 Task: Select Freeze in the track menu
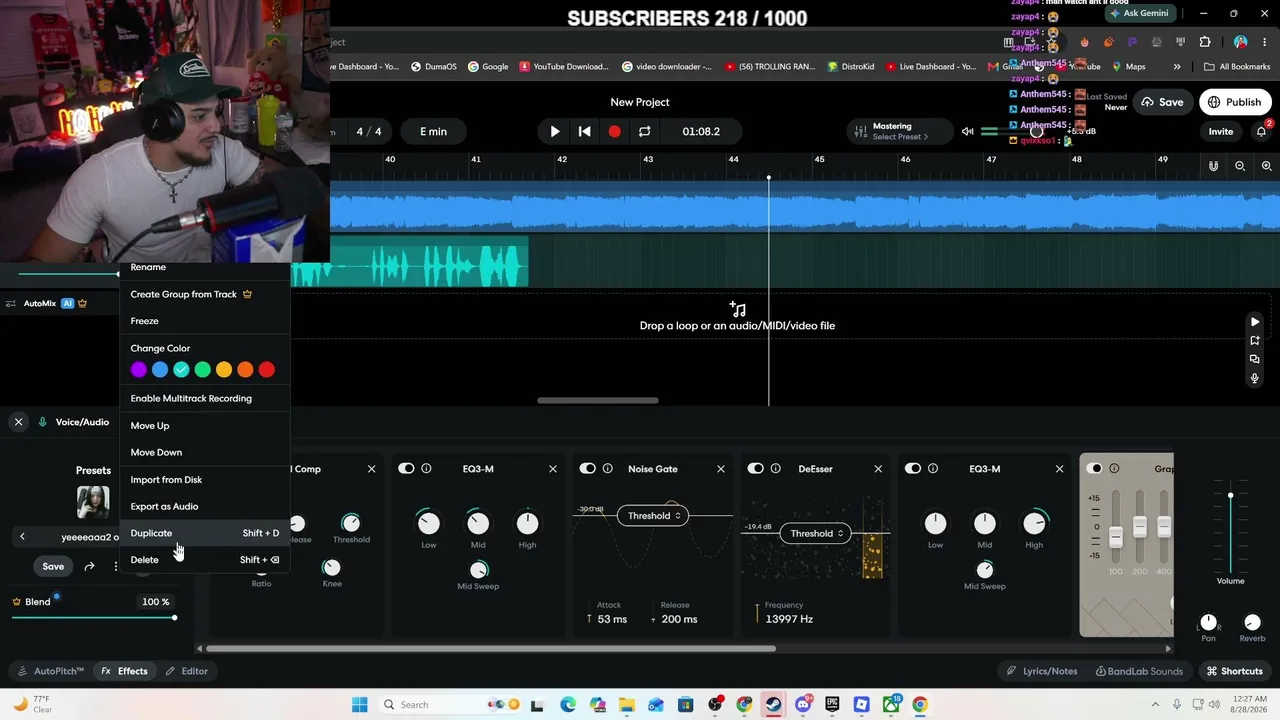pos(205,321)
